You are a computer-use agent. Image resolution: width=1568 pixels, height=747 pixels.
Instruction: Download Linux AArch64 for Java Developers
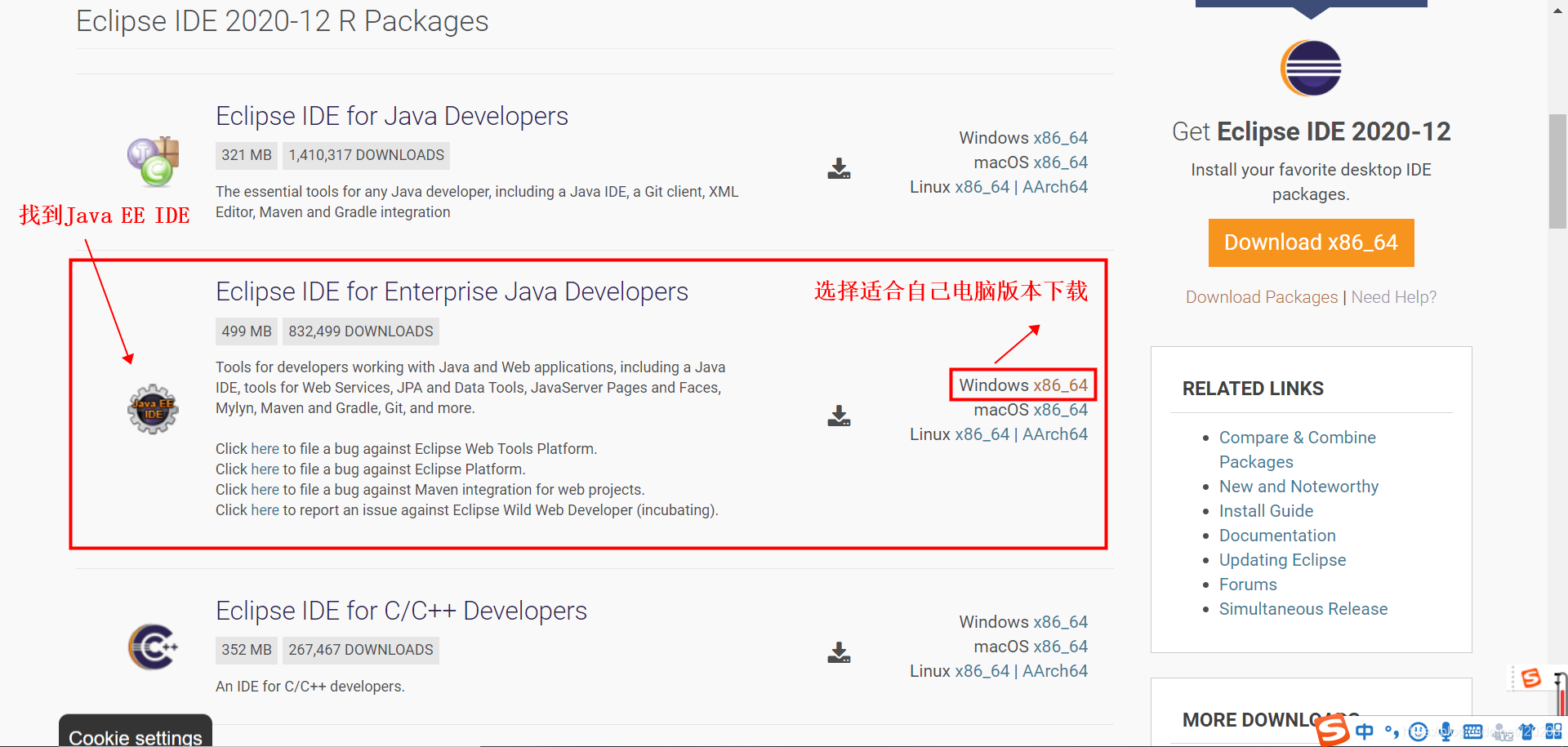point(1055,187)
